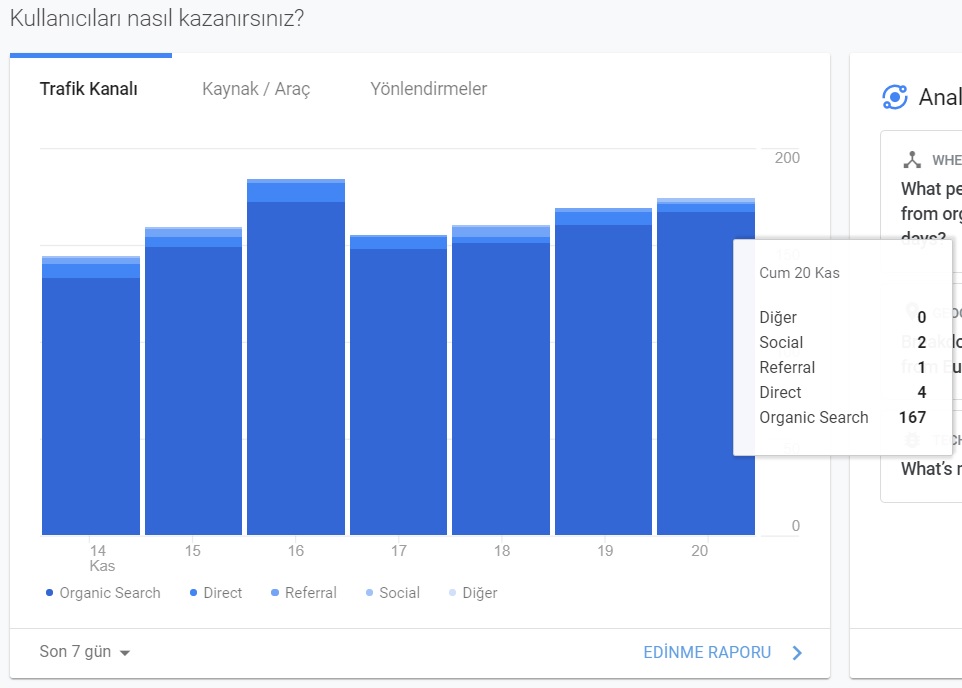Click the Organic Search legend dot
This screenshot has width=962, height=688.
(49, 593)
